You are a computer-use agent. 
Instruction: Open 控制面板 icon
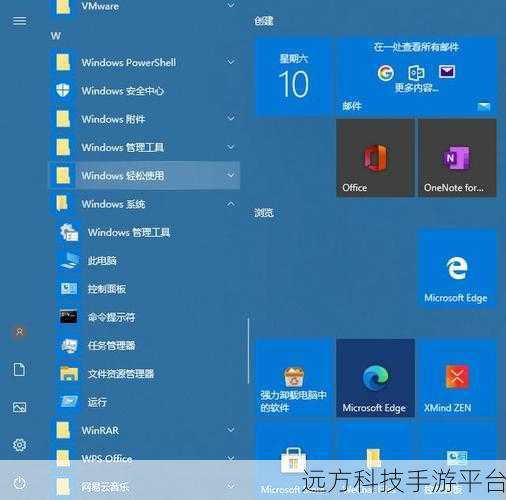(69, 289)
